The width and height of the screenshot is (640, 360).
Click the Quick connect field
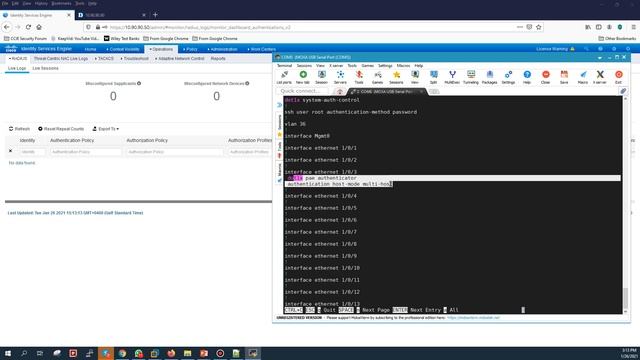tap(304, 91)
